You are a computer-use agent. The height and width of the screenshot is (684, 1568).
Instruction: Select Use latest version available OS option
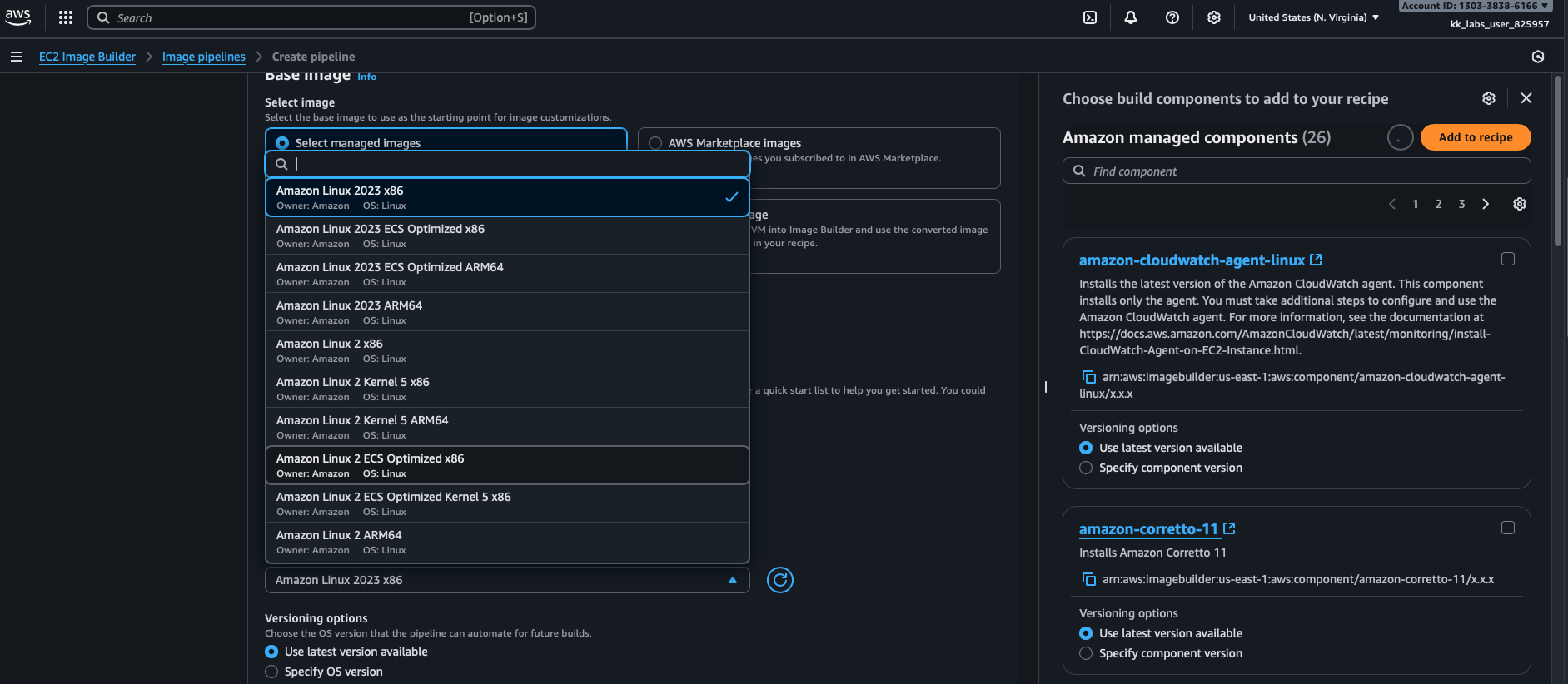tap(271, 652)
